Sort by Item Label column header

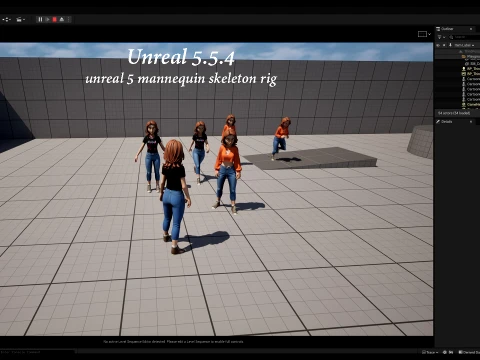pyautogui.click(x=464, y=45)
